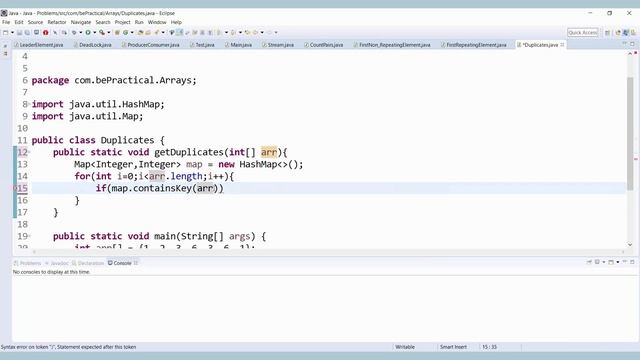Click the Search flashlight toolbar icon
This screenshot has height=360, width=640.
(156, 32)
